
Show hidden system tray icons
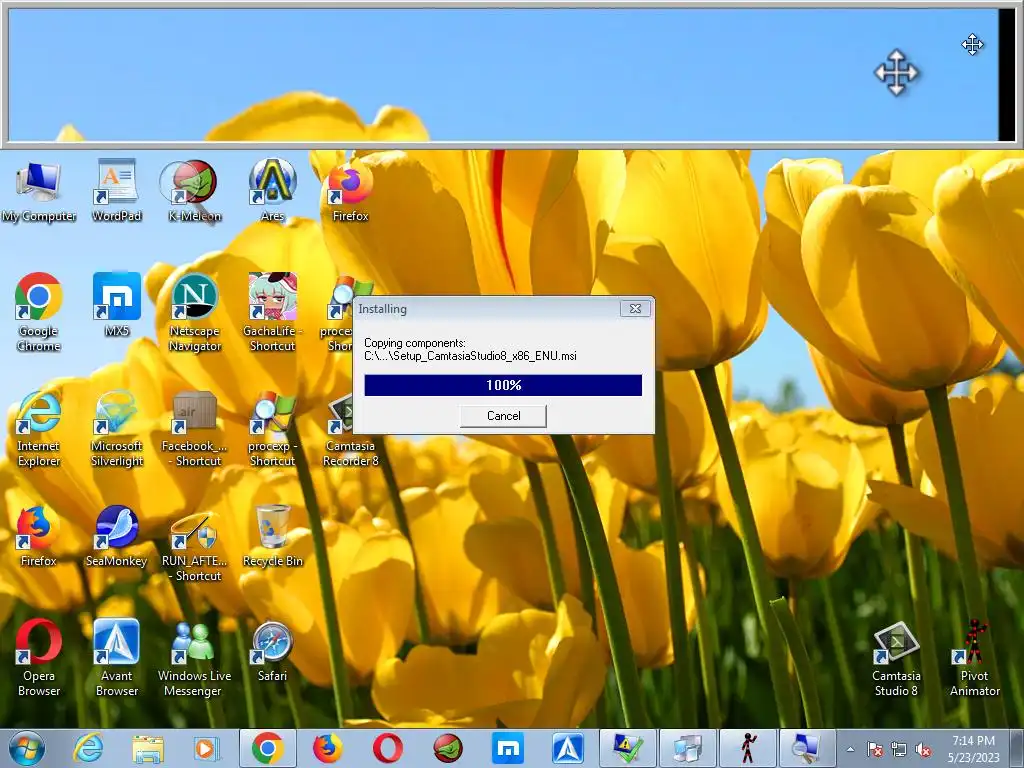tap(850, 750)
